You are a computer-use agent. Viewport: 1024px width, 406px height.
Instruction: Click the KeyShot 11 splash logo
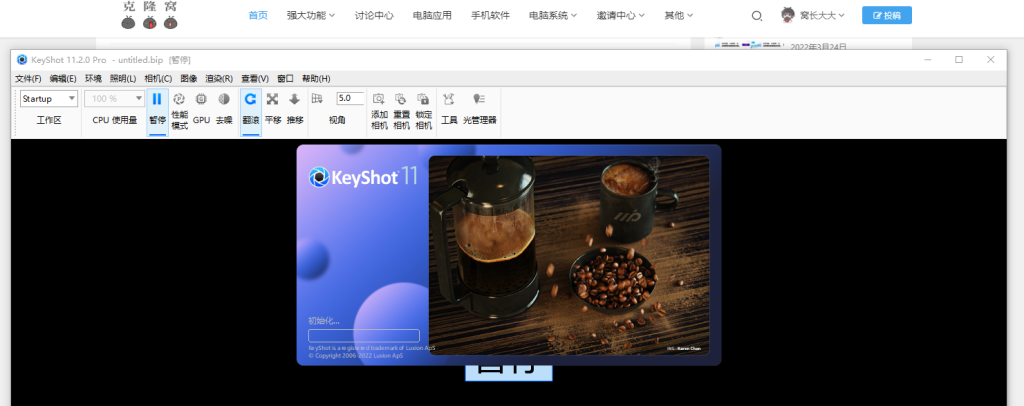click(x=363, y=177)
